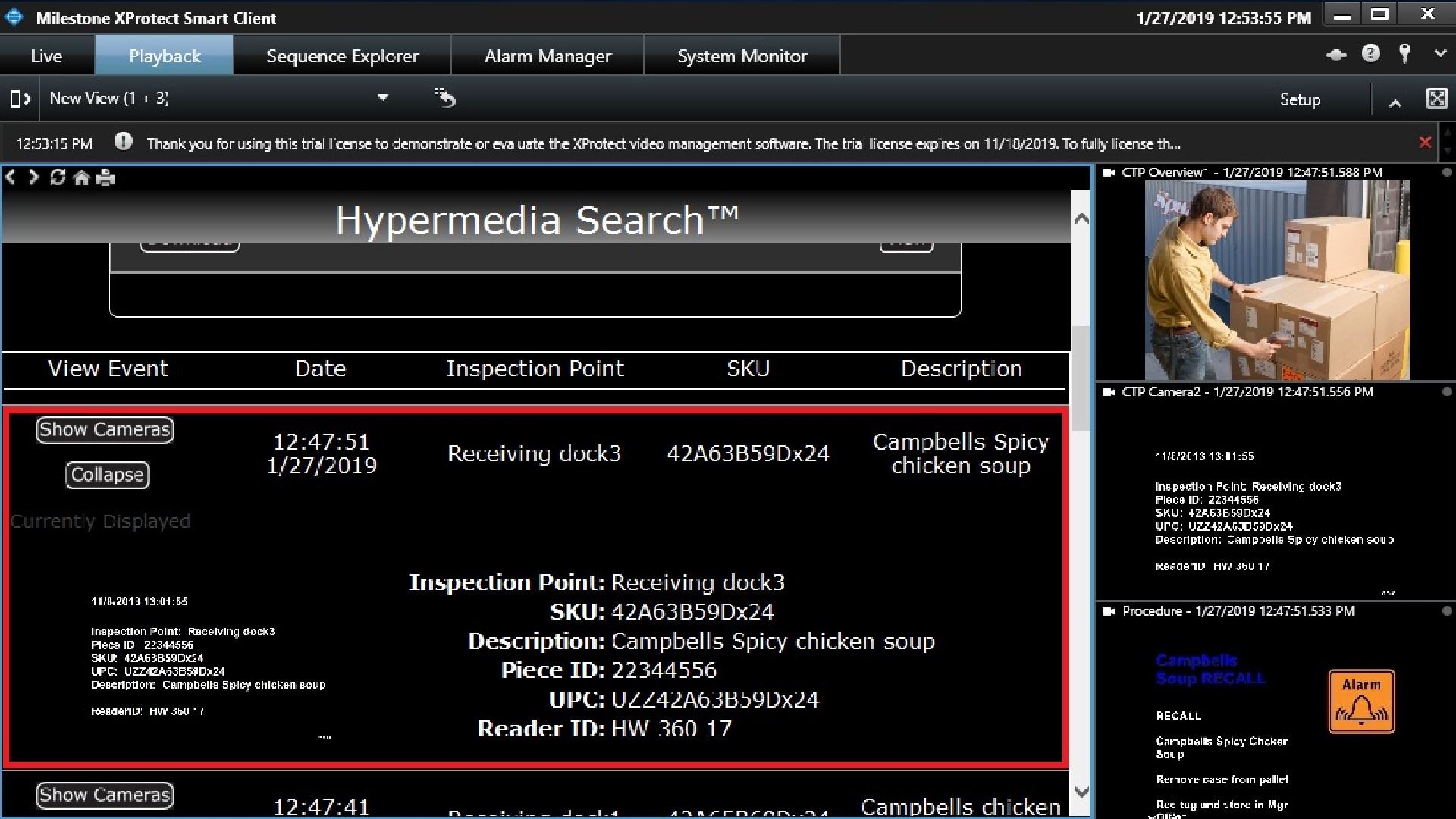This screenshot has height=819, width=1456.
Task: Open System Monitor tab
Action: click(742, 56)
